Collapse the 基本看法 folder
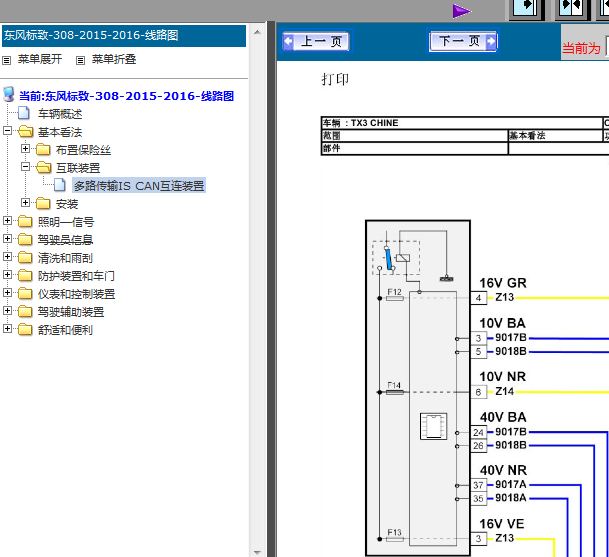 tap(7, 131)
